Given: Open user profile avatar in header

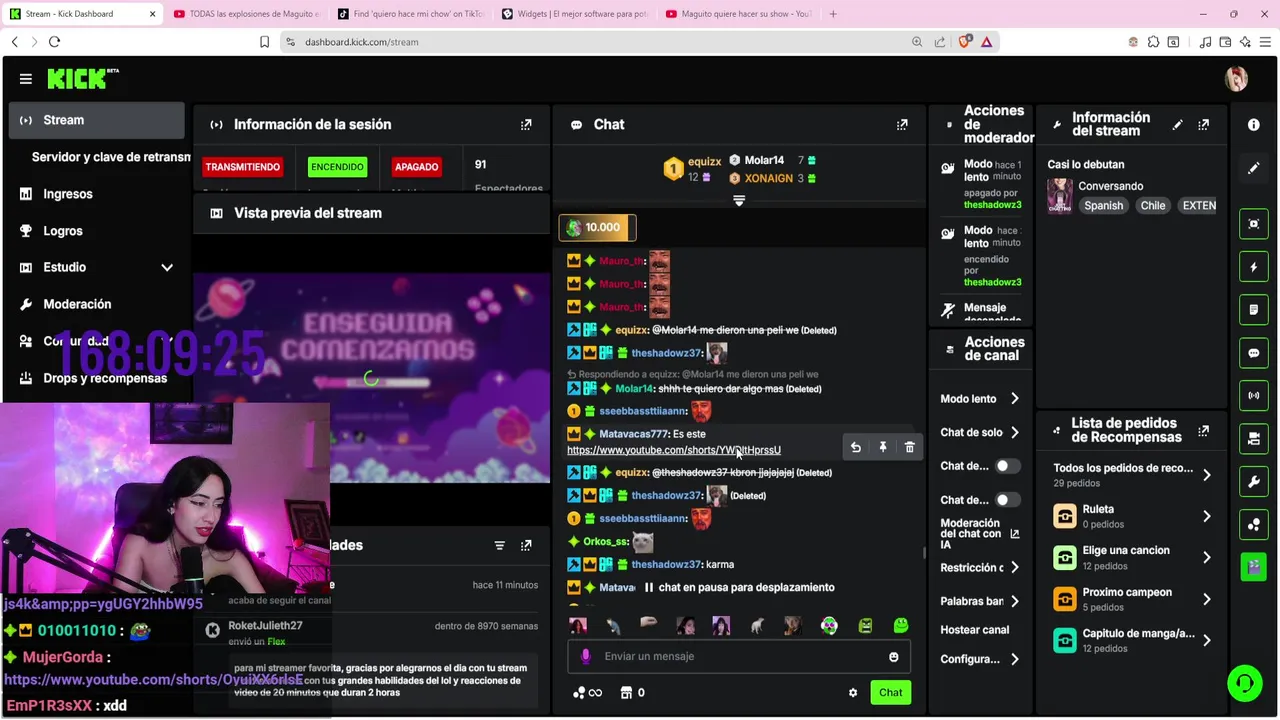Looking at the screenshot, I should [1236, 79].
